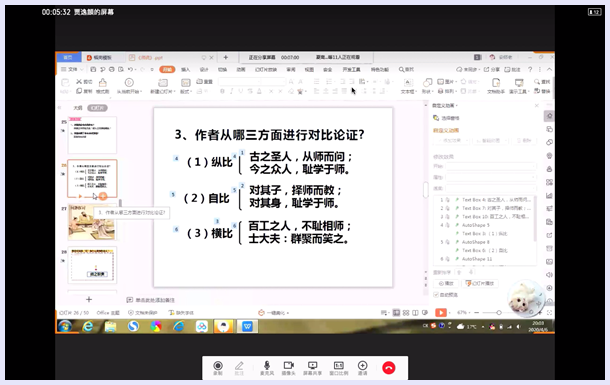Toggle bold formatting

(x=222, y=91)
